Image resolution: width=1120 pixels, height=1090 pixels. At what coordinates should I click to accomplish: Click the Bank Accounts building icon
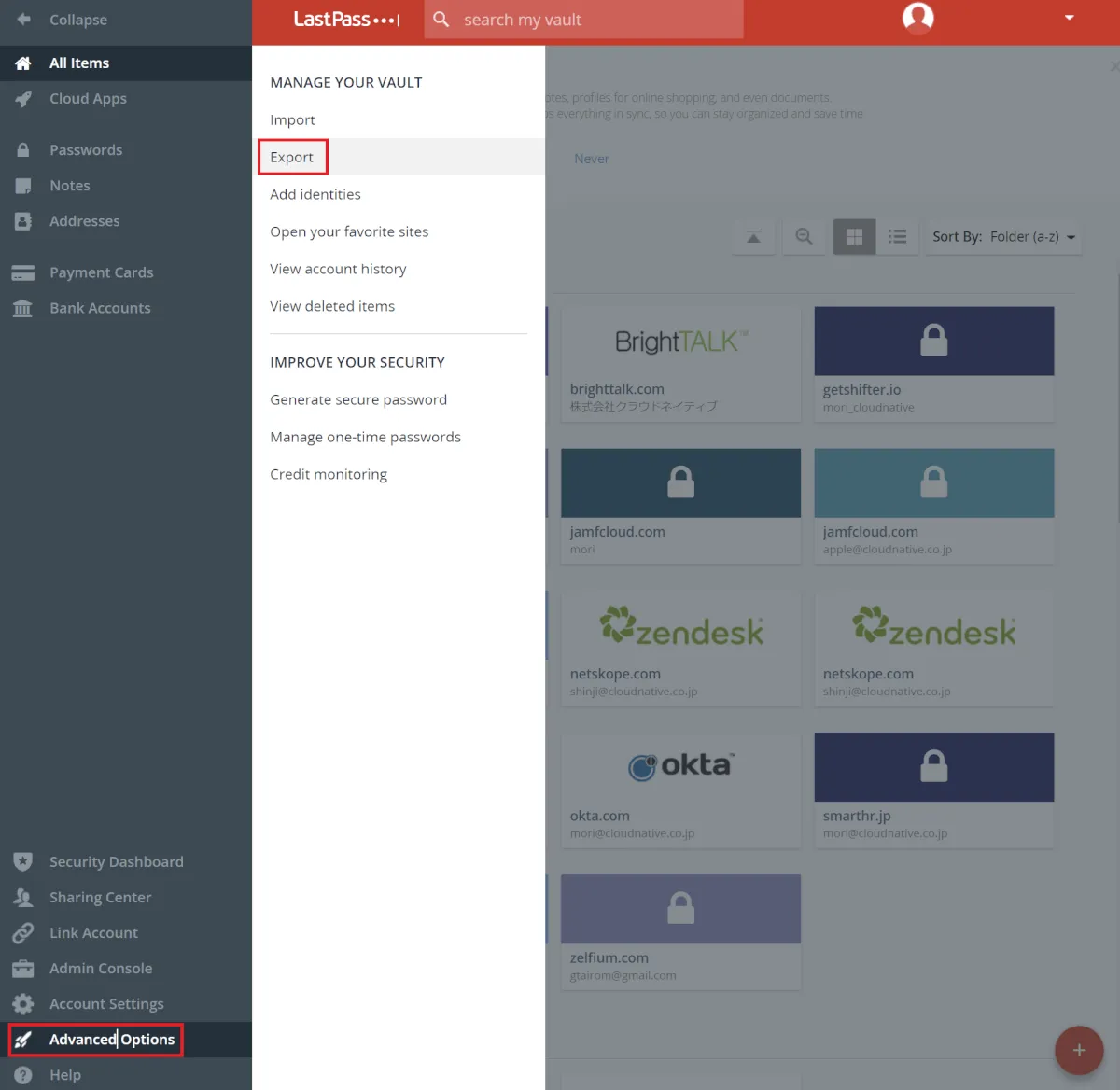pos(23,308)
